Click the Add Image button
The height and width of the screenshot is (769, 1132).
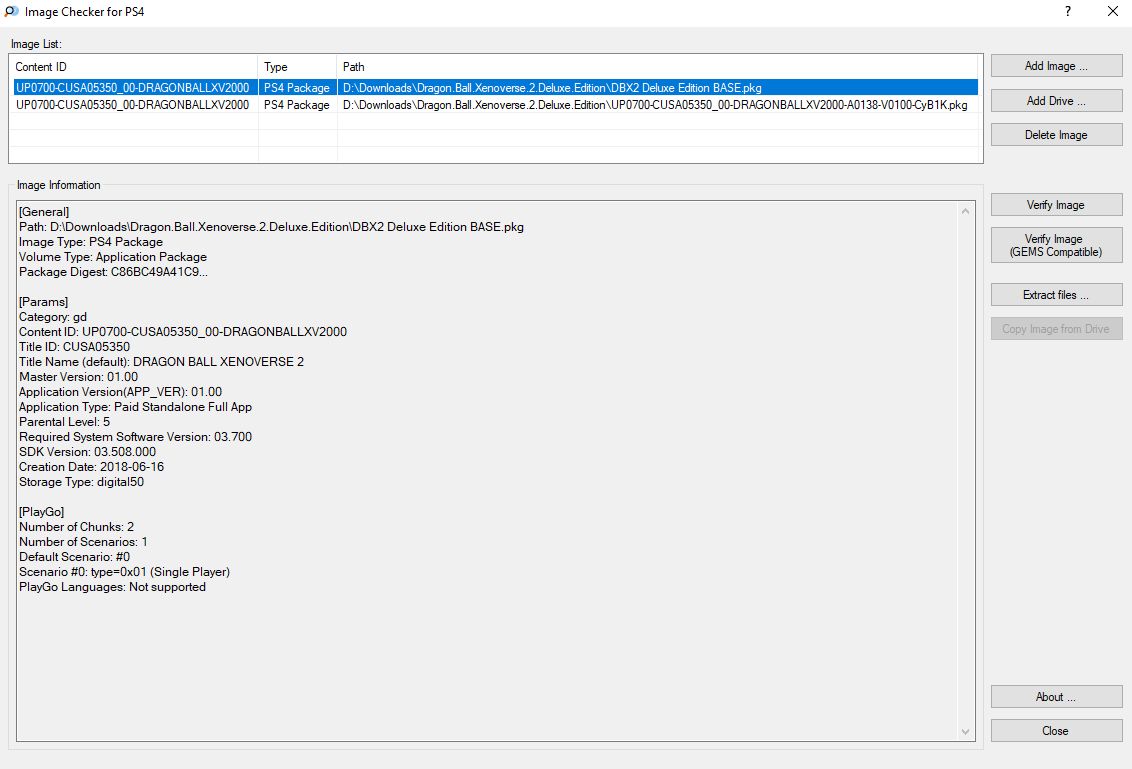point(1056,66)
